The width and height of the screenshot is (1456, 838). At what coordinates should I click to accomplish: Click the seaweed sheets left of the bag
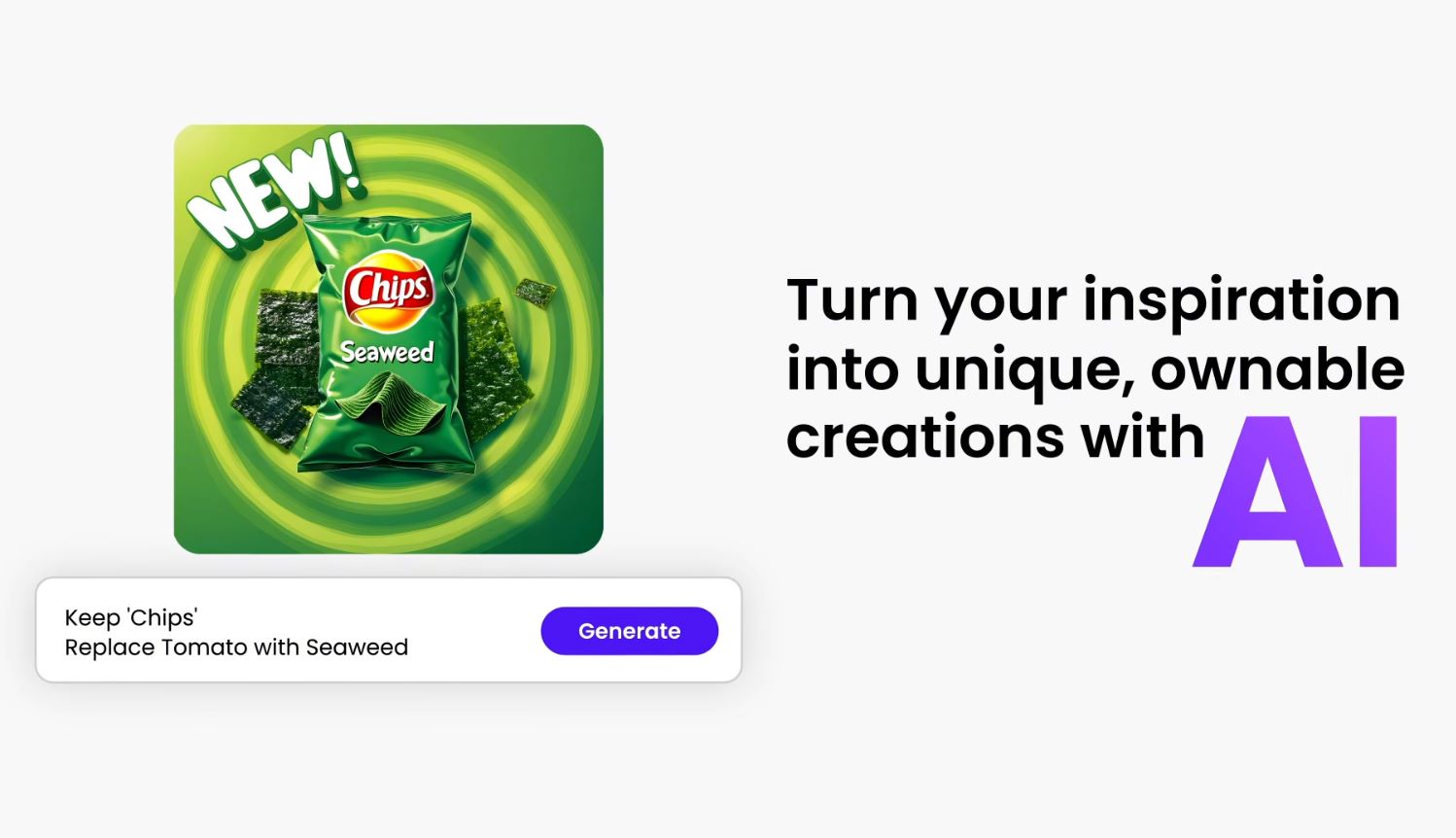point(276,369)
